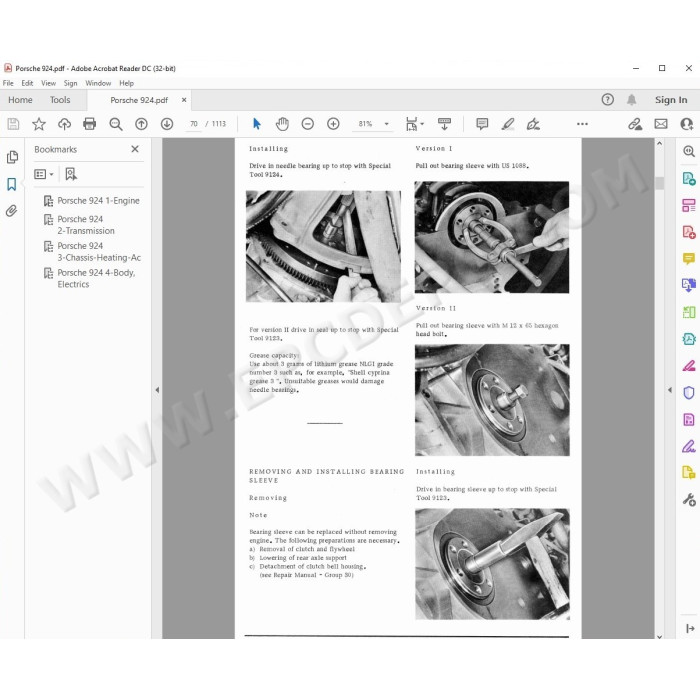Image resolution: width=700 pixels, height=700 pixels.
Task: Click the Save file toolbar icon
Action: [13, 124]
